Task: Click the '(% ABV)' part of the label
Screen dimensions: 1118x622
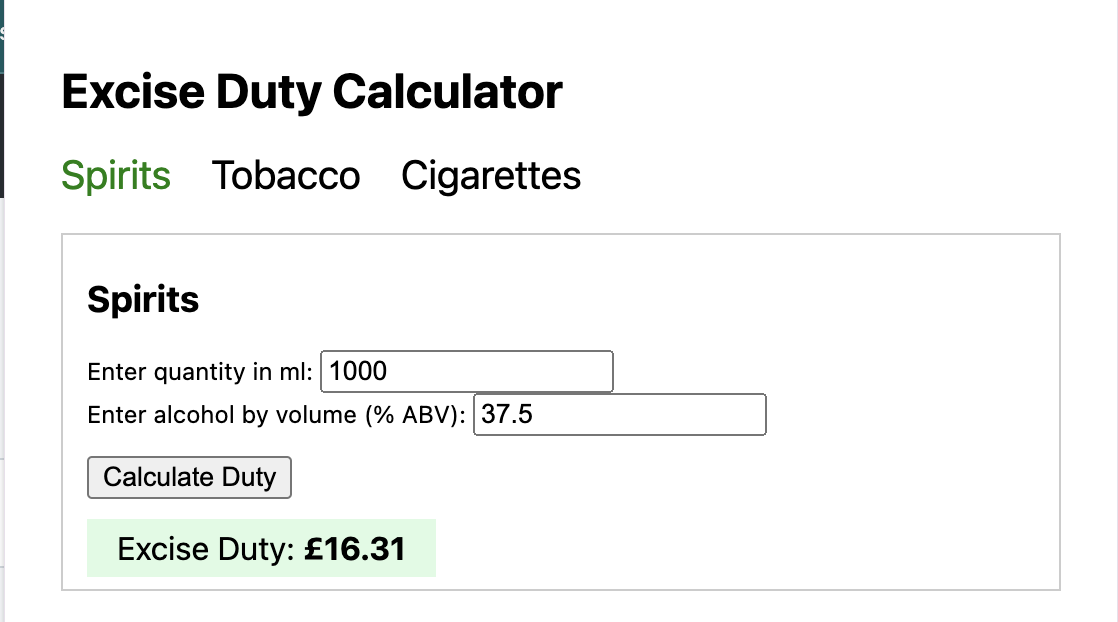Action: (414, 415)
